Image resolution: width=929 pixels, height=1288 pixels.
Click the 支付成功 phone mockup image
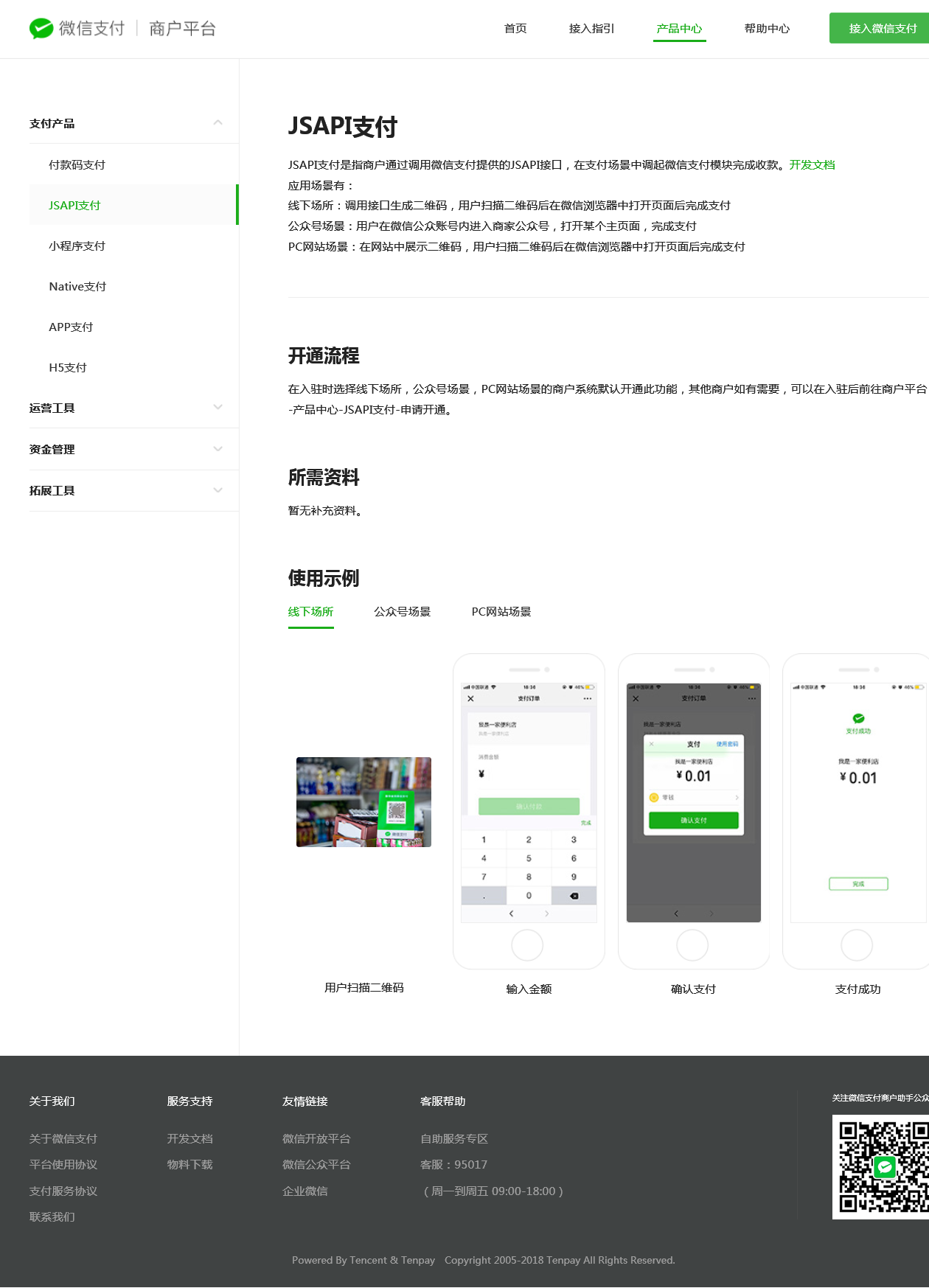pyautogui.click(x=856, y=811)
